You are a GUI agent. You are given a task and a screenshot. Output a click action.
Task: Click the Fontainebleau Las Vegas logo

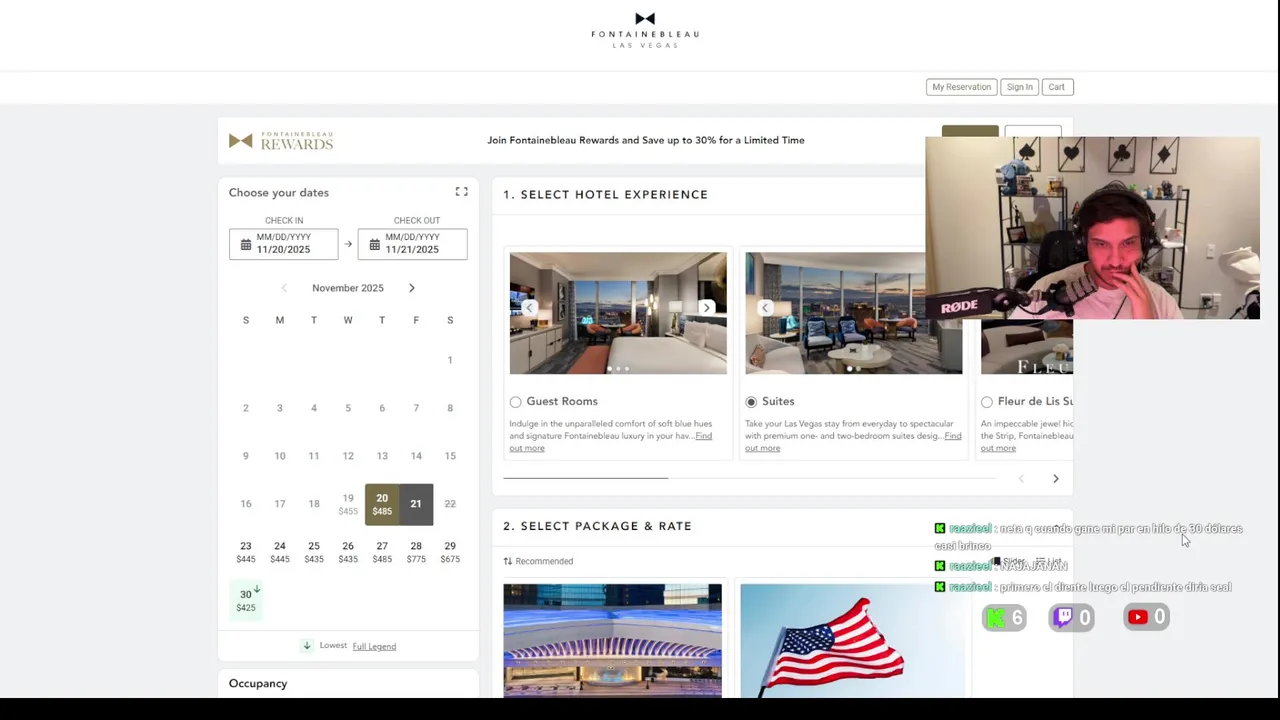[645, 30]
